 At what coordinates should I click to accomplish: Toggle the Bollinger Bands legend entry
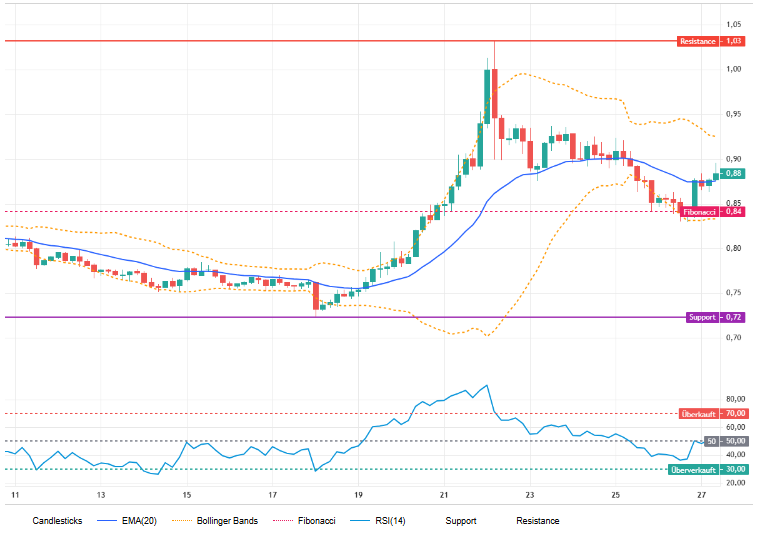pos(227,521)
